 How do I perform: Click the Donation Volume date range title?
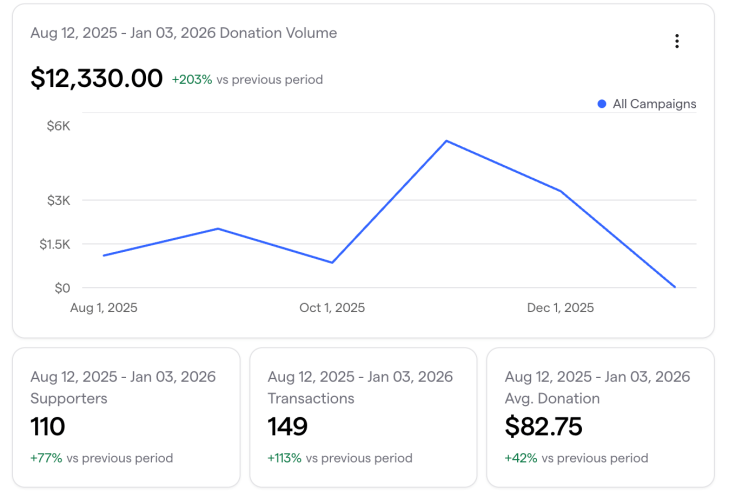coord(184,33)
